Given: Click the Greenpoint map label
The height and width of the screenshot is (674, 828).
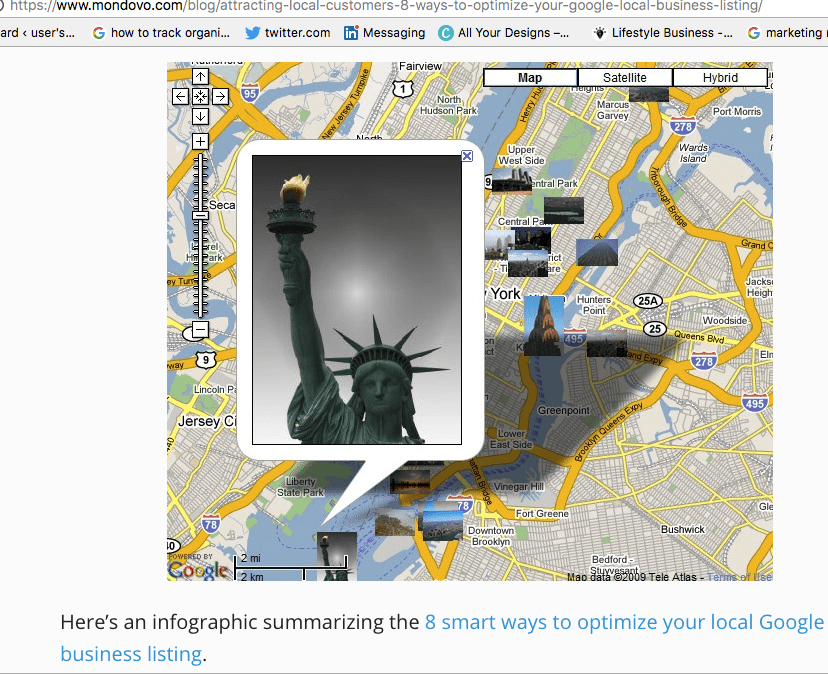Looking at the screenshot, I should tap(563, 410).
